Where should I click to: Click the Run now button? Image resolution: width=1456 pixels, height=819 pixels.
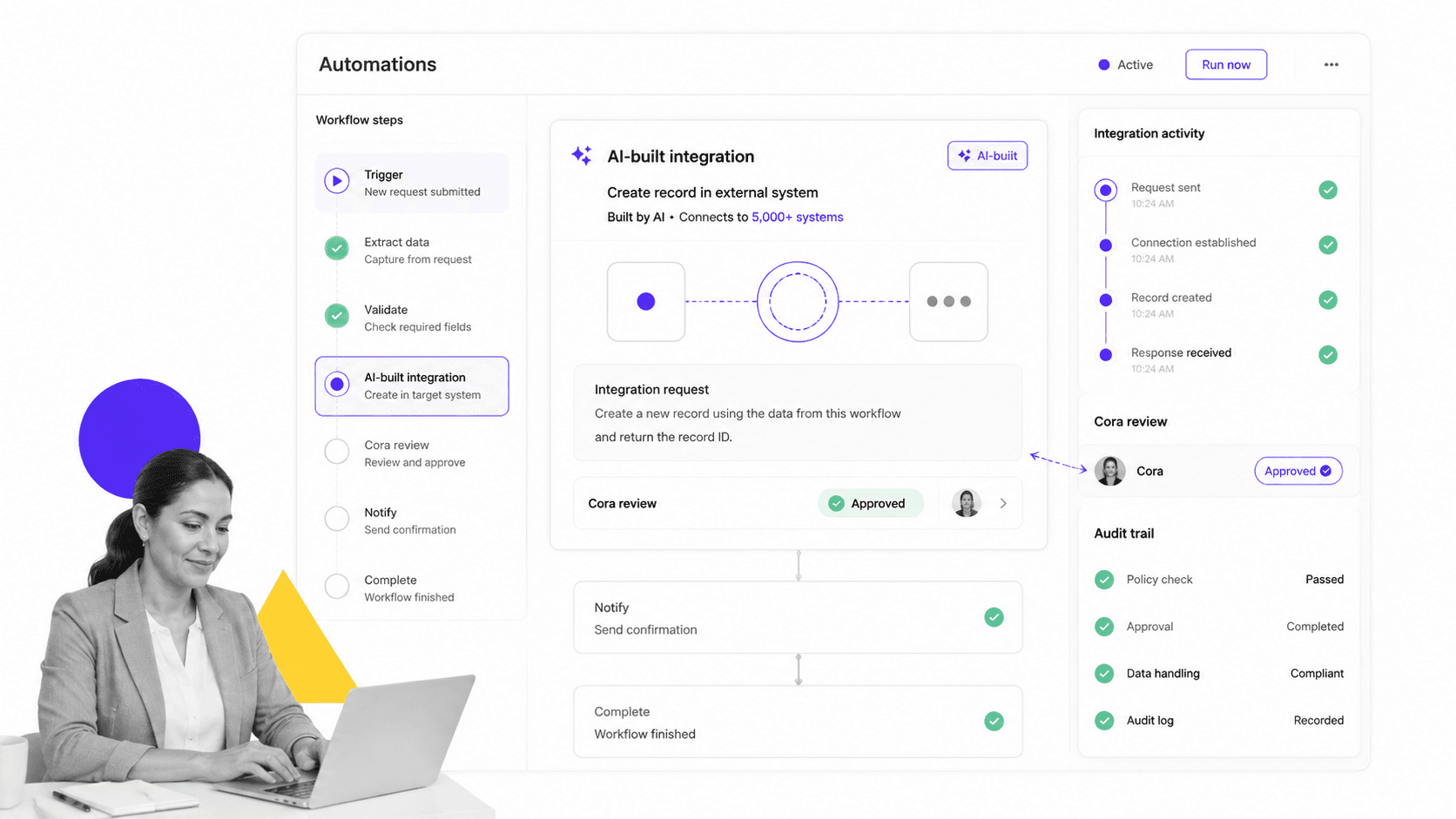1225,64
